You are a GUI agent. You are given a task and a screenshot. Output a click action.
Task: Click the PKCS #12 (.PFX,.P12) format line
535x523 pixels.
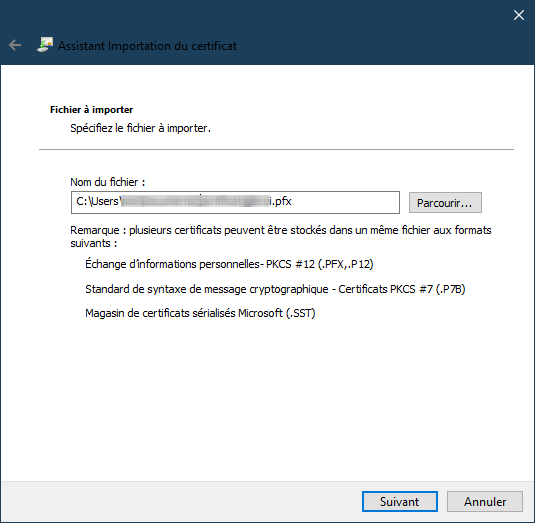pyautogui.click(x=229, y=264)
